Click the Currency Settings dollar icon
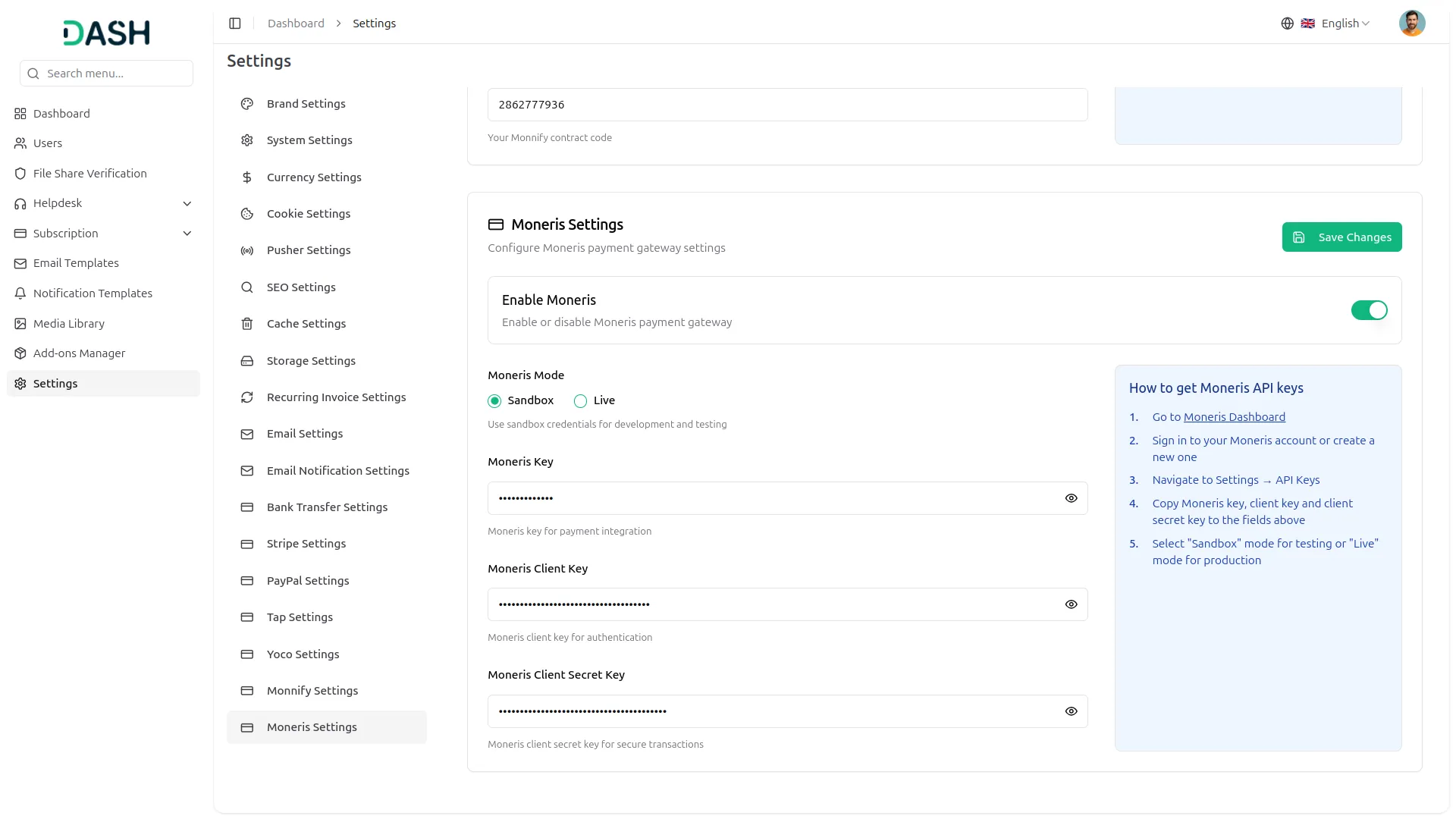 point(247,177)
